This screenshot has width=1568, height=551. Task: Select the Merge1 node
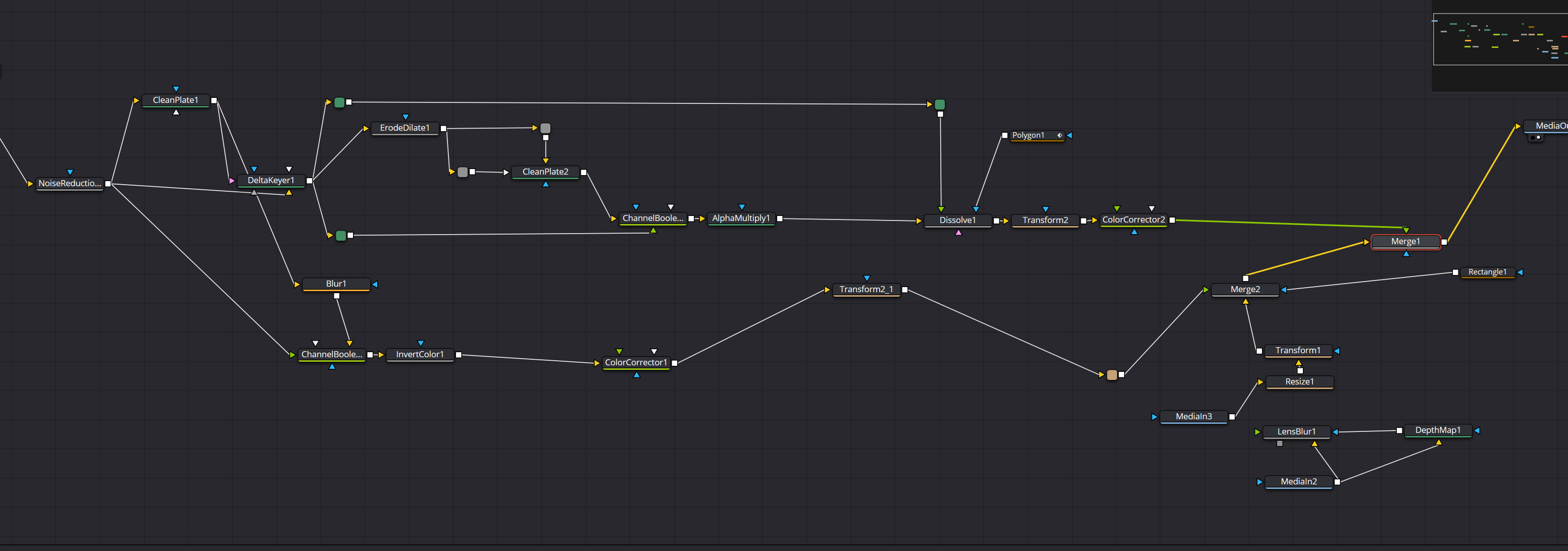tap(1405, 242)
